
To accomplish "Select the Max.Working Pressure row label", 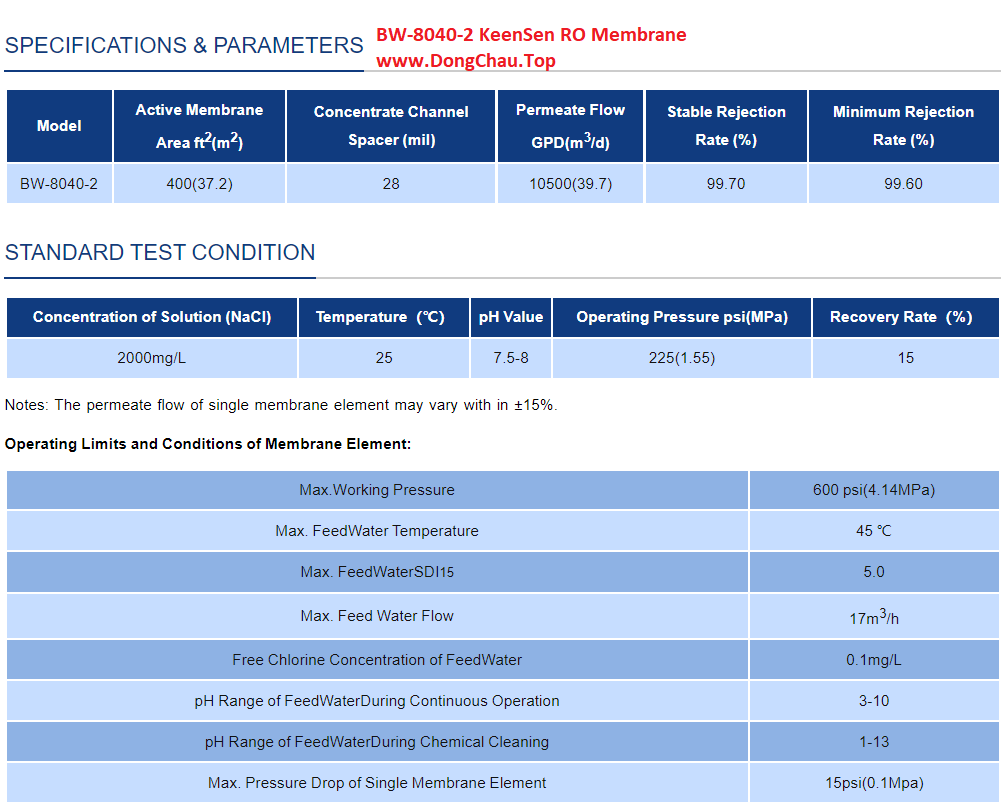I will (x=377, y=490).
